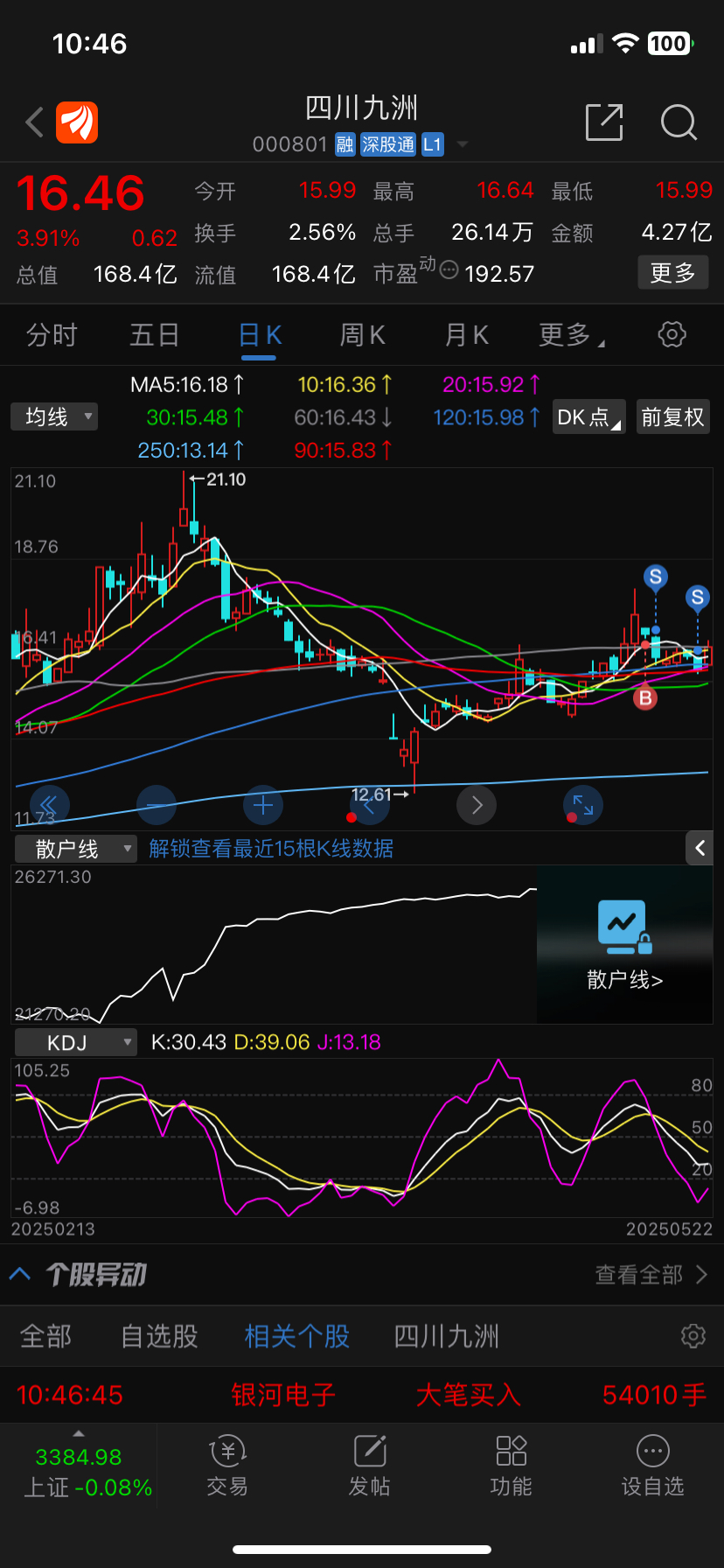Viewport: 724px width, 1568px height.
Task: Open the locked 散户线 chart icon
Action: 624,927
